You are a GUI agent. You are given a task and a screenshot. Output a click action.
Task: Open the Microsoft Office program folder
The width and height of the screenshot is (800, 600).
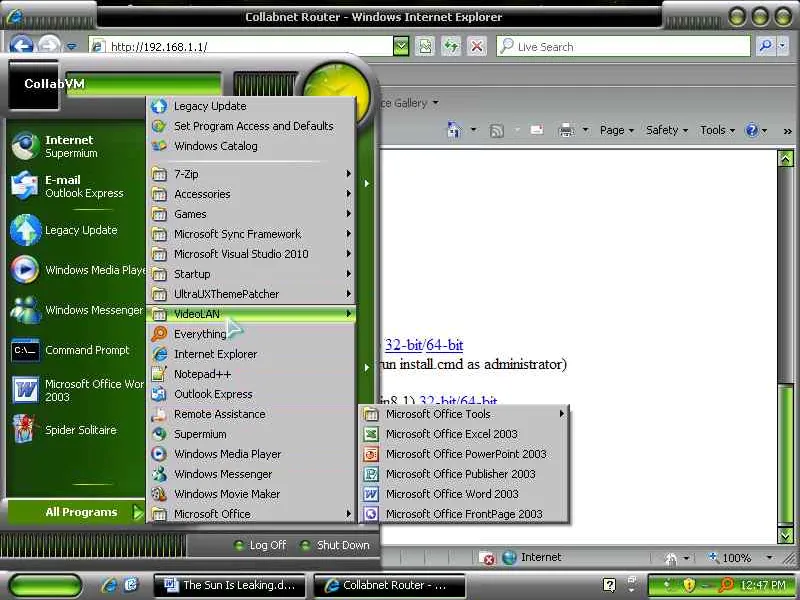[251, 514]
